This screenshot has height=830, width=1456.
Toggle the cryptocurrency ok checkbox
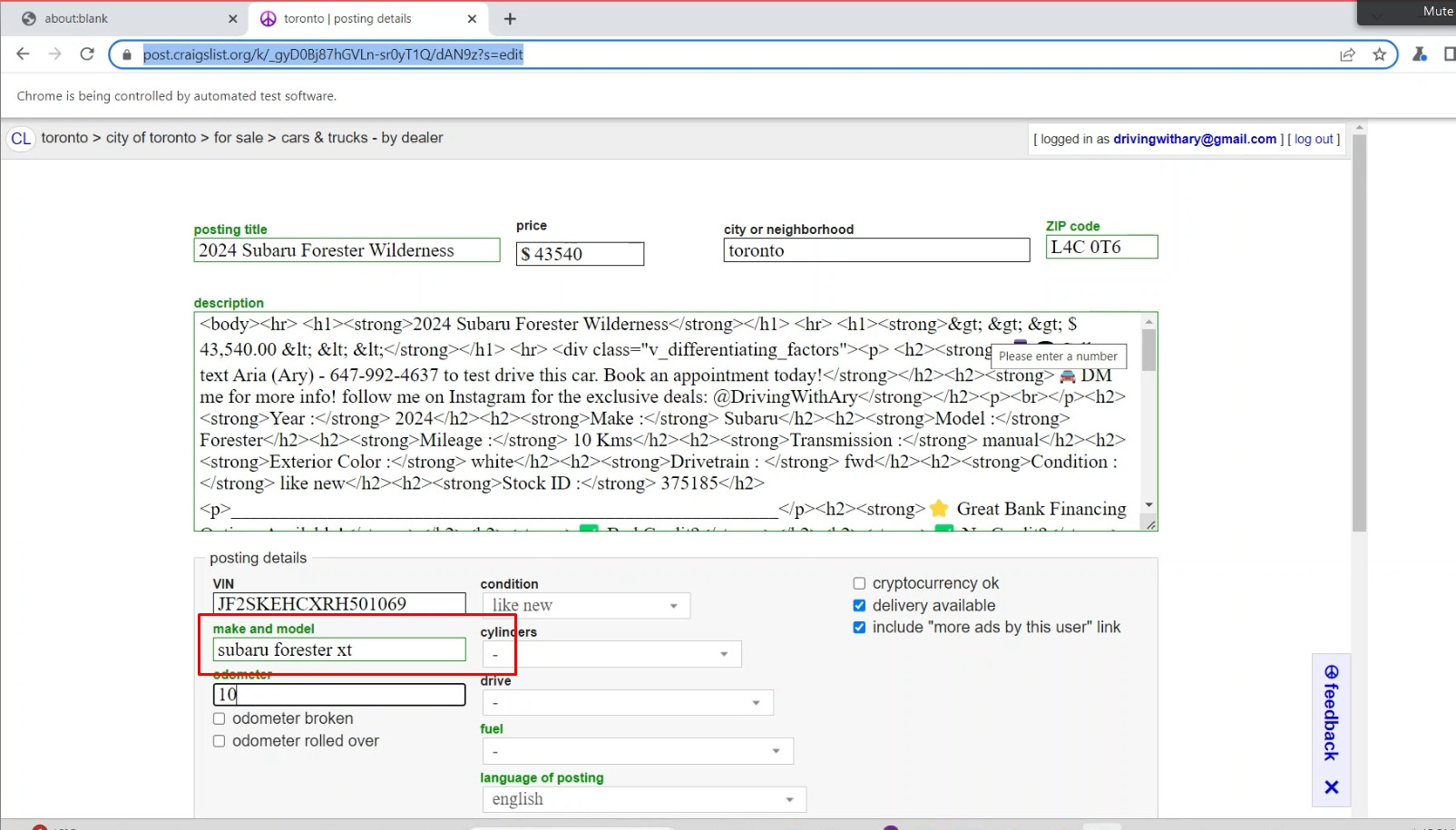click(859, 583)
